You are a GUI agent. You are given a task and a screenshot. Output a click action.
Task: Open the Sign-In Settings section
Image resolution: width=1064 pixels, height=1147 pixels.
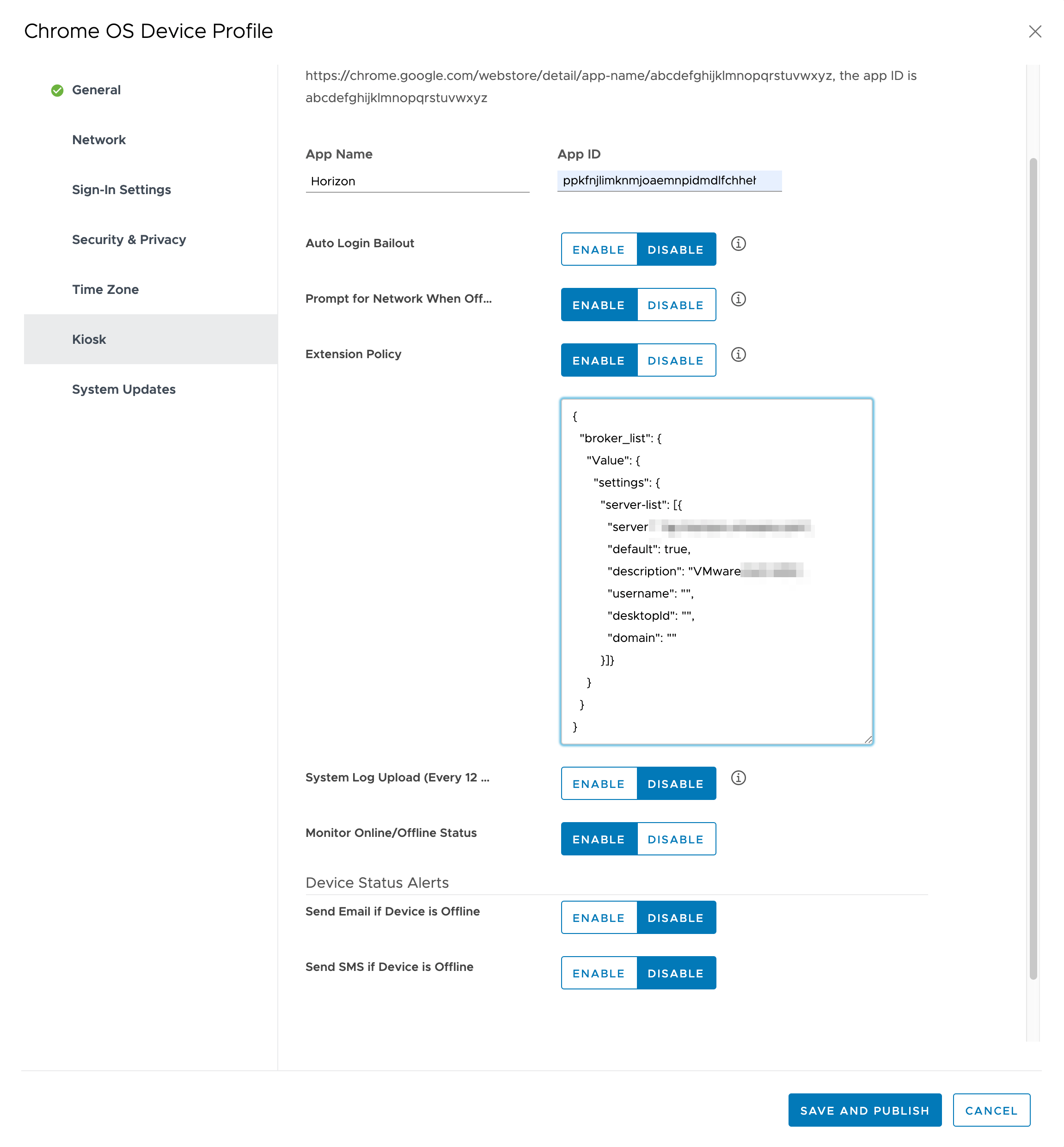tap(150, 190)
